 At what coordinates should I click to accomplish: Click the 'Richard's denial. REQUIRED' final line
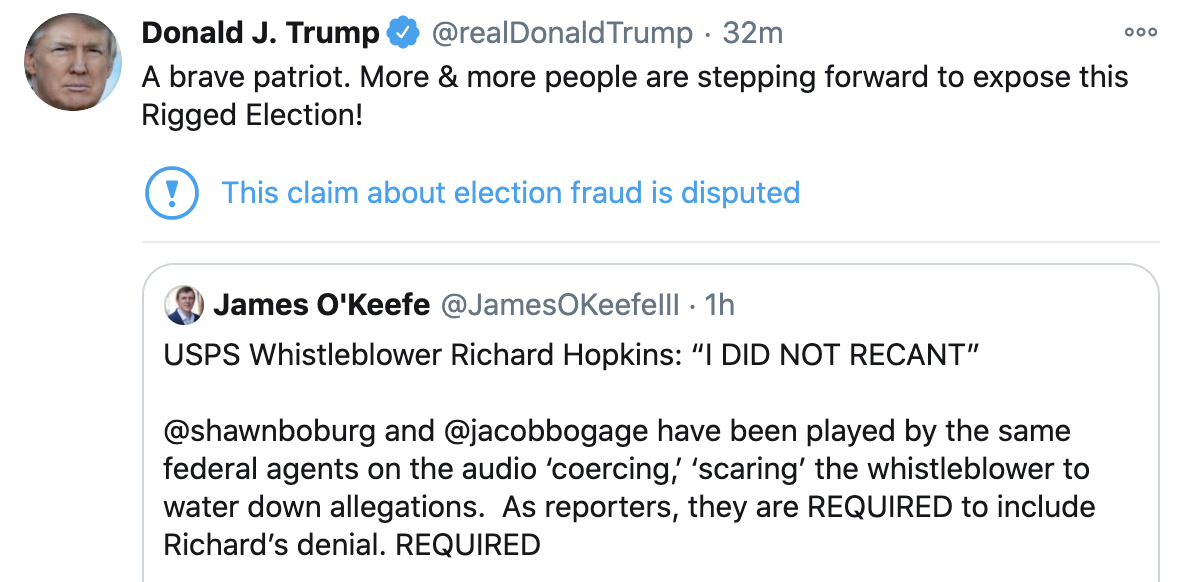(x=352, y=545)
